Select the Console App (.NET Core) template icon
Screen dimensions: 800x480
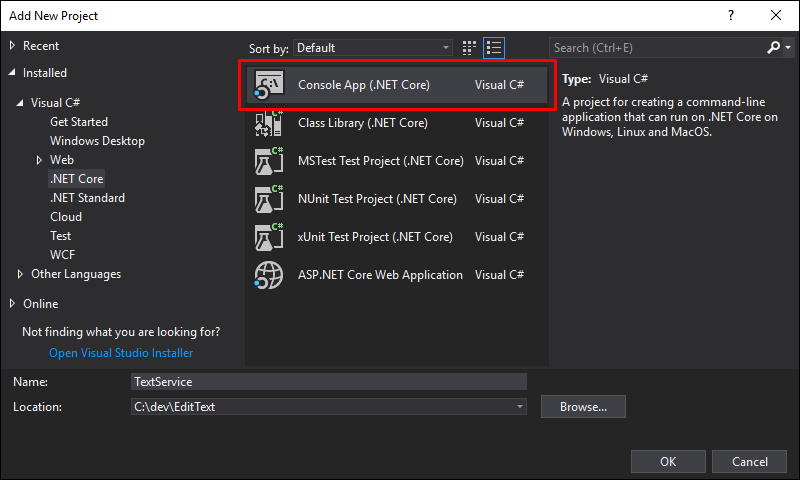(269, 85)
